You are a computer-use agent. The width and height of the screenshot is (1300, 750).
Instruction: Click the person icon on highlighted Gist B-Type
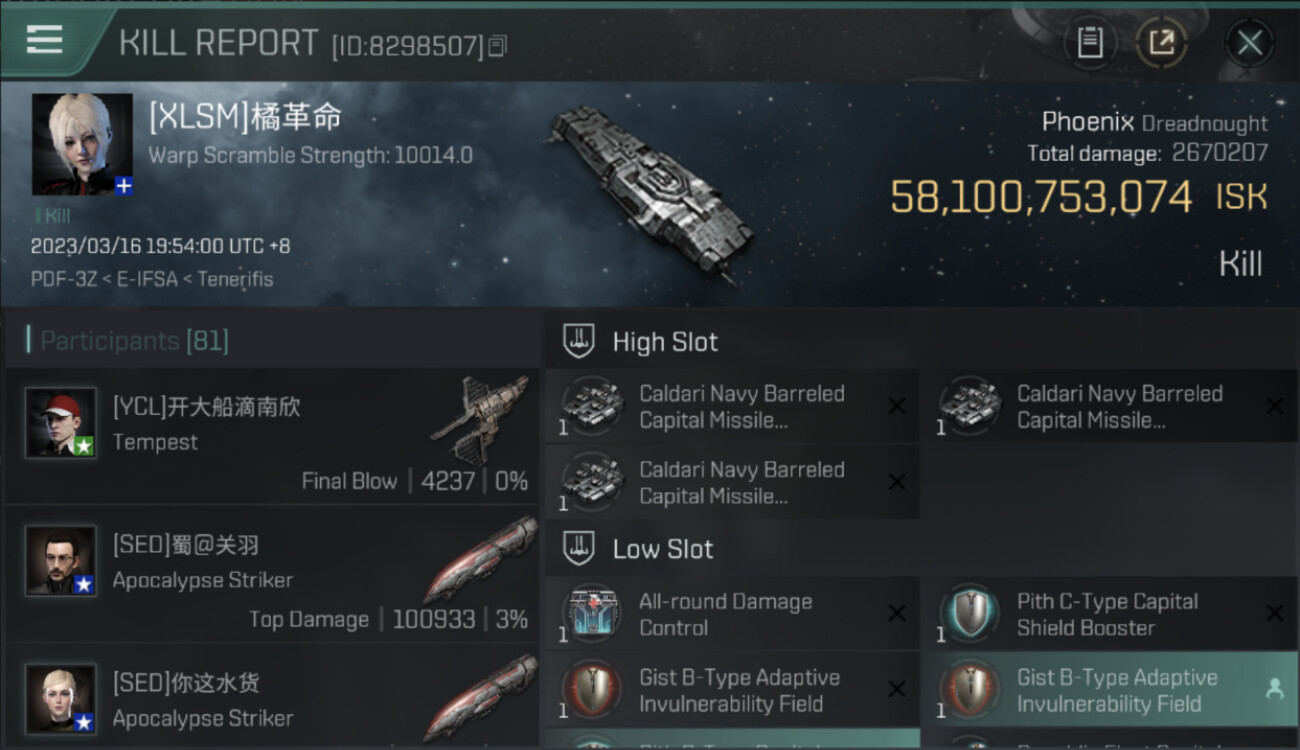(1274, 688)
